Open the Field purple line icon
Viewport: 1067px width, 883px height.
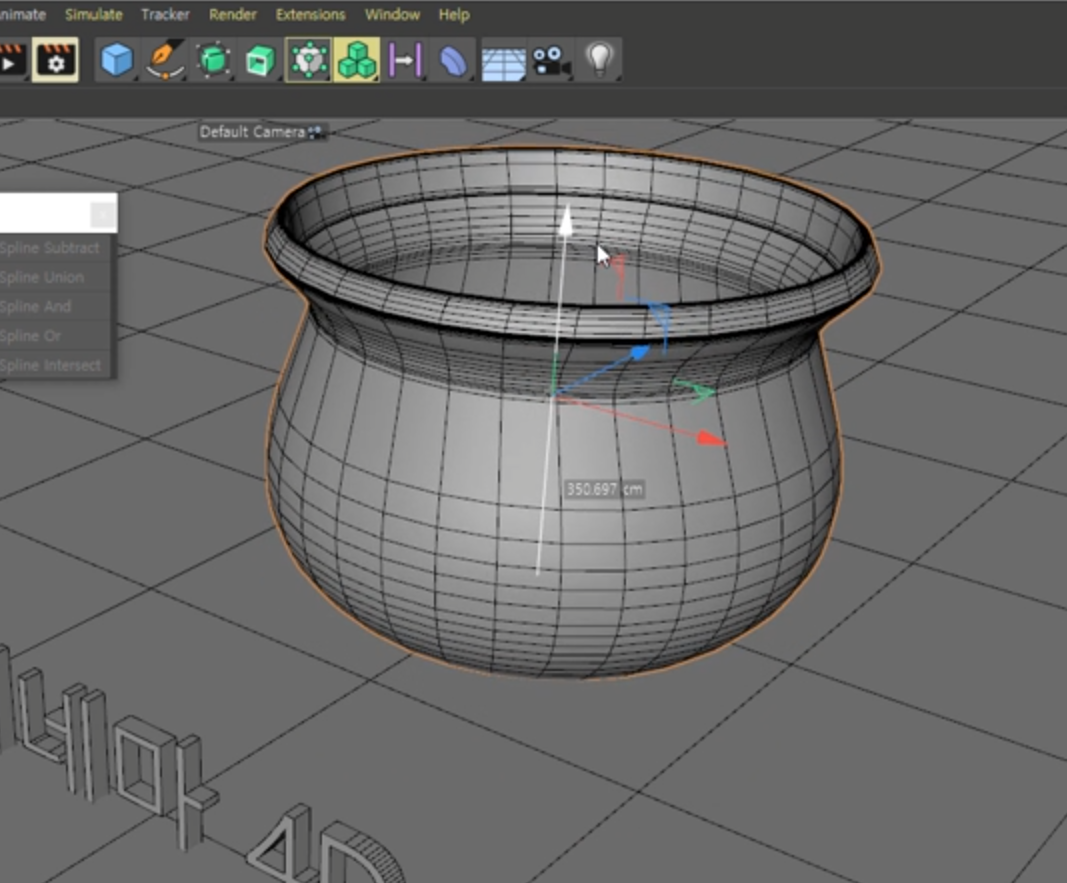[405, 60]
